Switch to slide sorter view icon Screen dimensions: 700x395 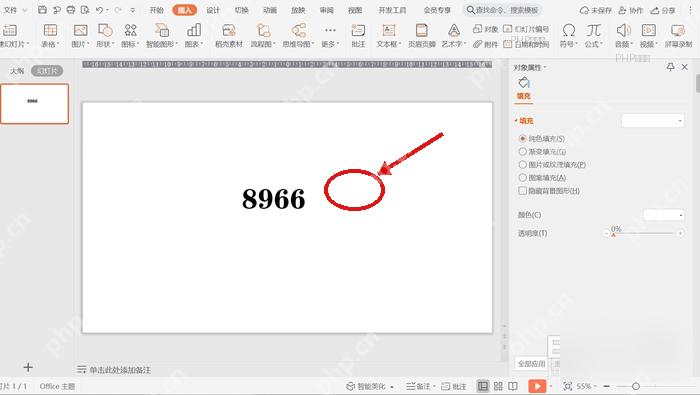(x=498, y=386)
